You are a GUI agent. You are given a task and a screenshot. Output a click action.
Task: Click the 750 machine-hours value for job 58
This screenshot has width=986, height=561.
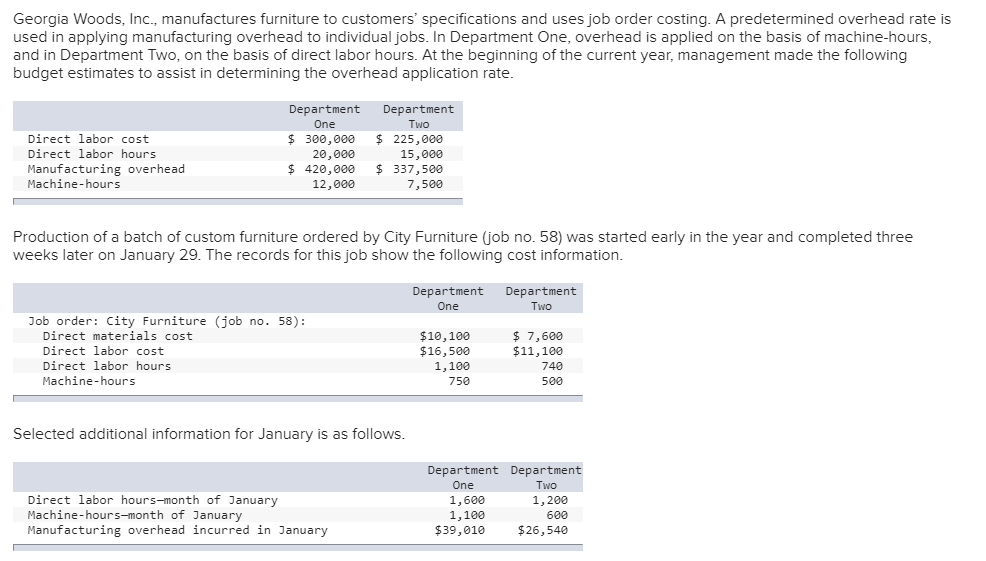[x=459, y=381]
